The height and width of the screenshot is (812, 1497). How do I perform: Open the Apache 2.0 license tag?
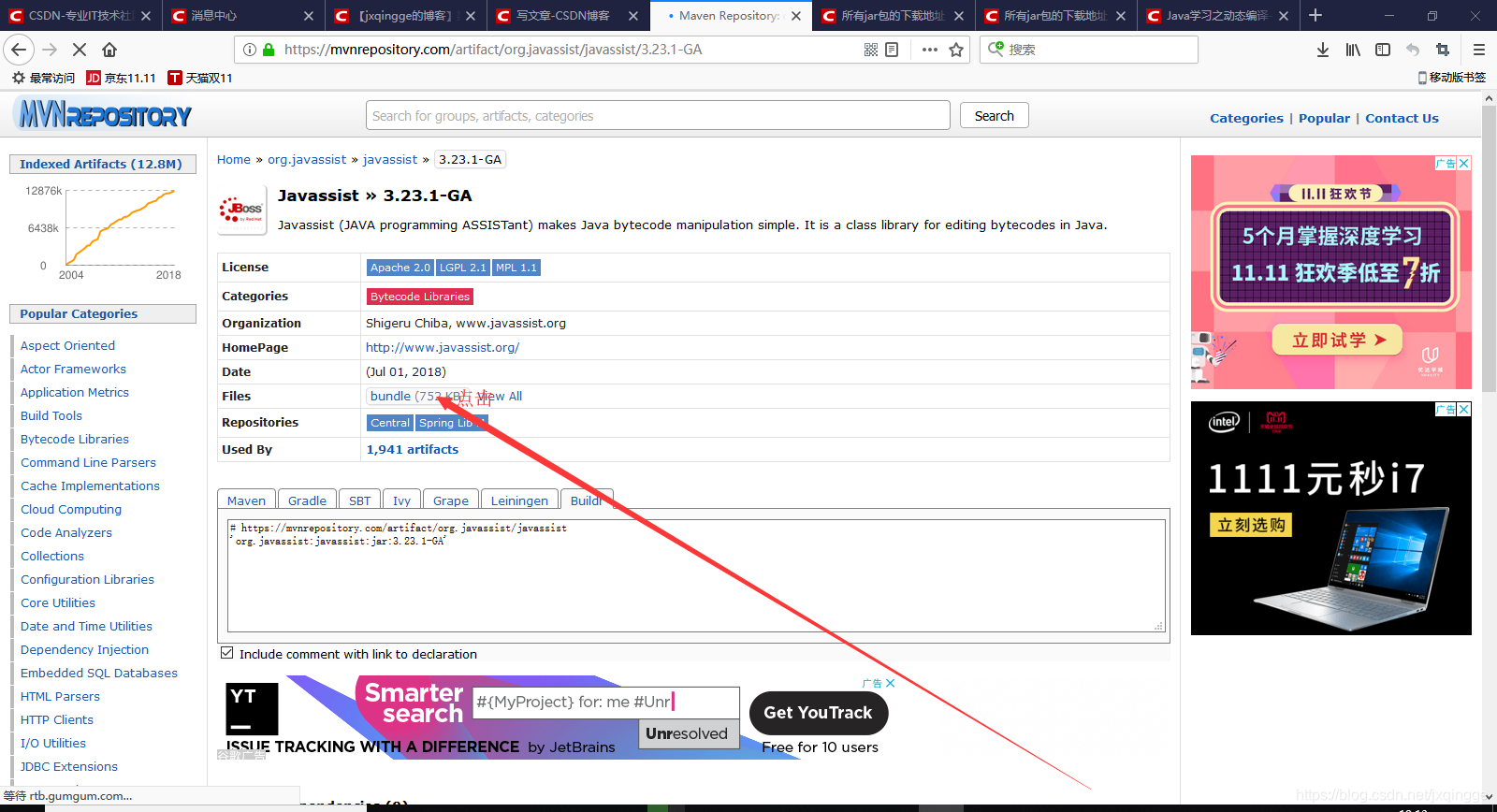400,268
